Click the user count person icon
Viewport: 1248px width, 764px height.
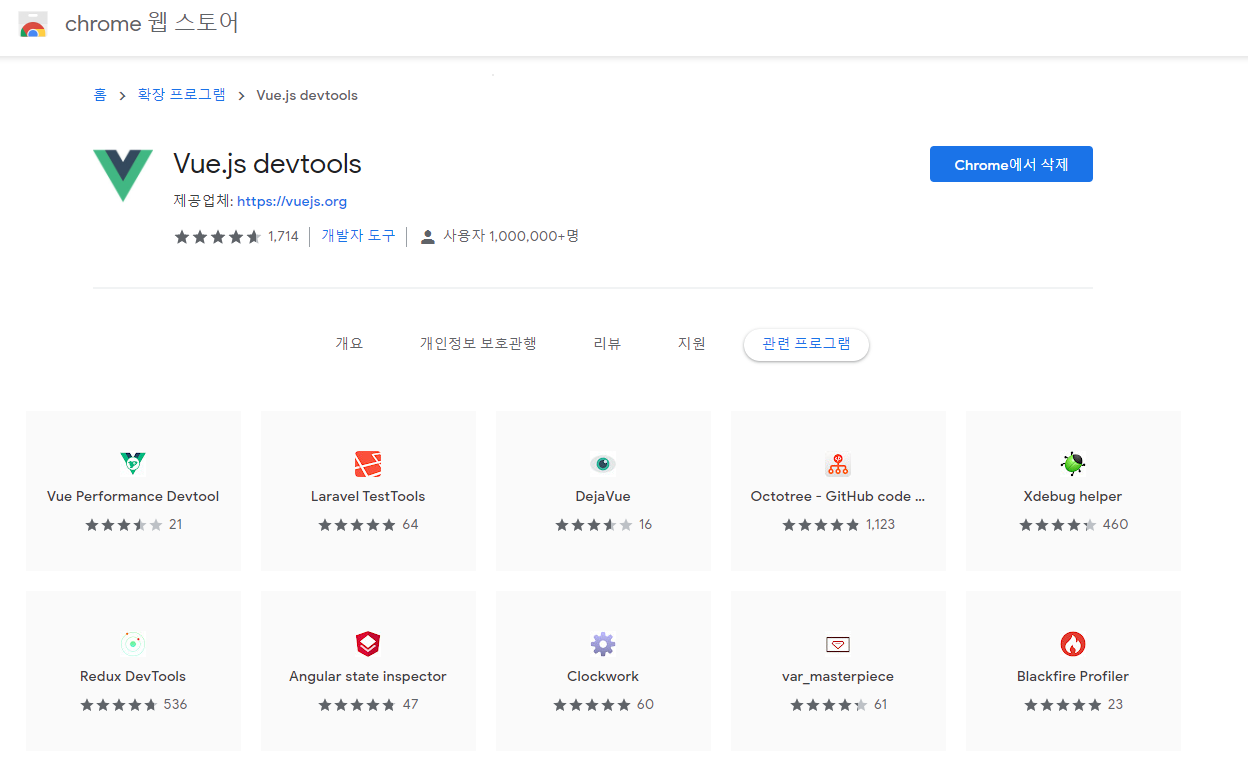point(428,237)
